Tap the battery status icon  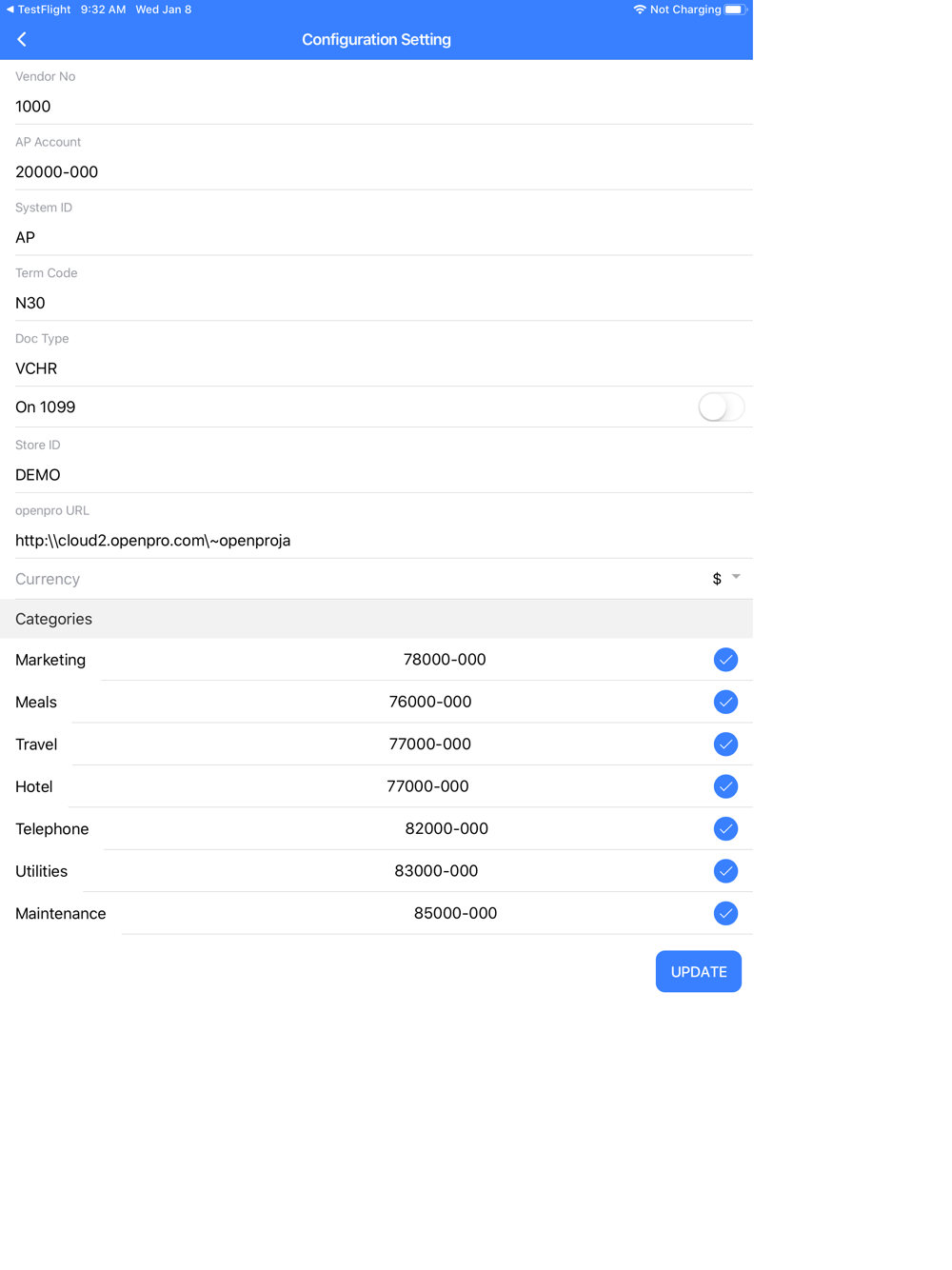tap(735, 10)
